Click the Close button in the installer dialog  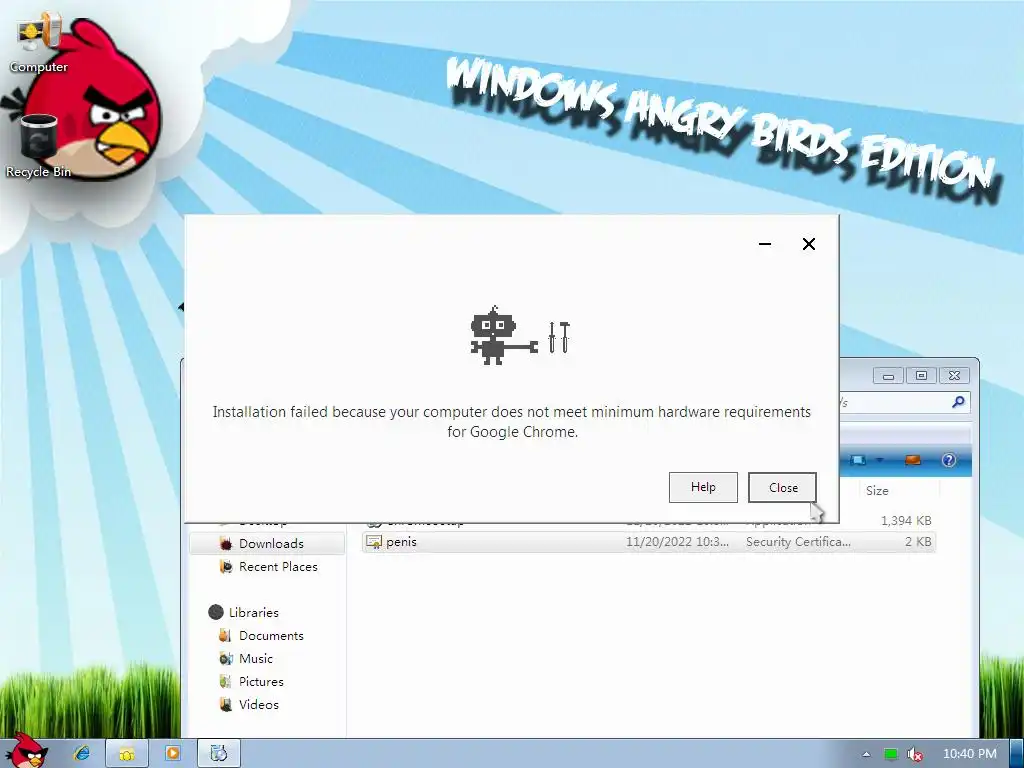782,487
